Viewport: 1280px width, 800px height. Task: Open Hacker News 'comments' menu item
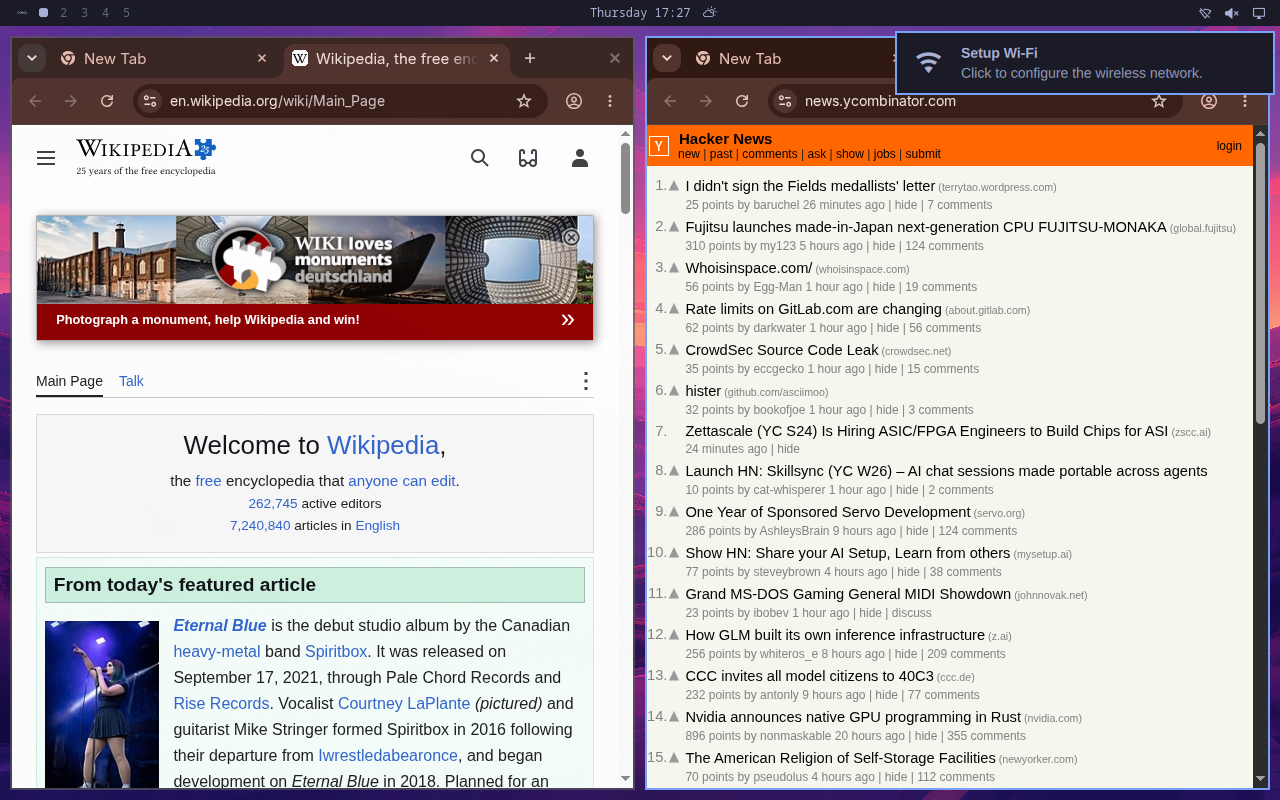770,154
